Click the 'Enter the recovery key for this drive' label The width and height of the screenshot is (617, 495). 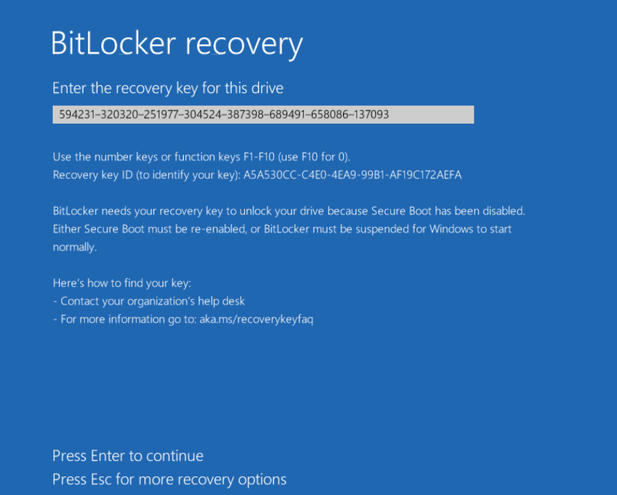pos(168,88)
